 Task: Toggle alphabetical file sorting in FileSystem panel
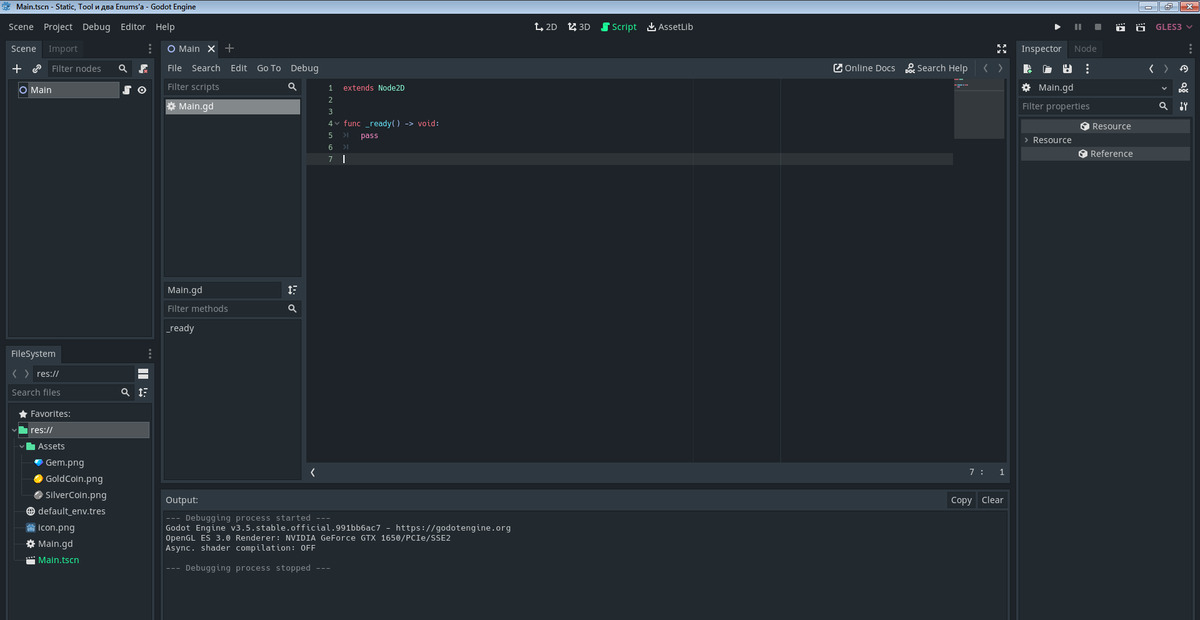point(142,392)
